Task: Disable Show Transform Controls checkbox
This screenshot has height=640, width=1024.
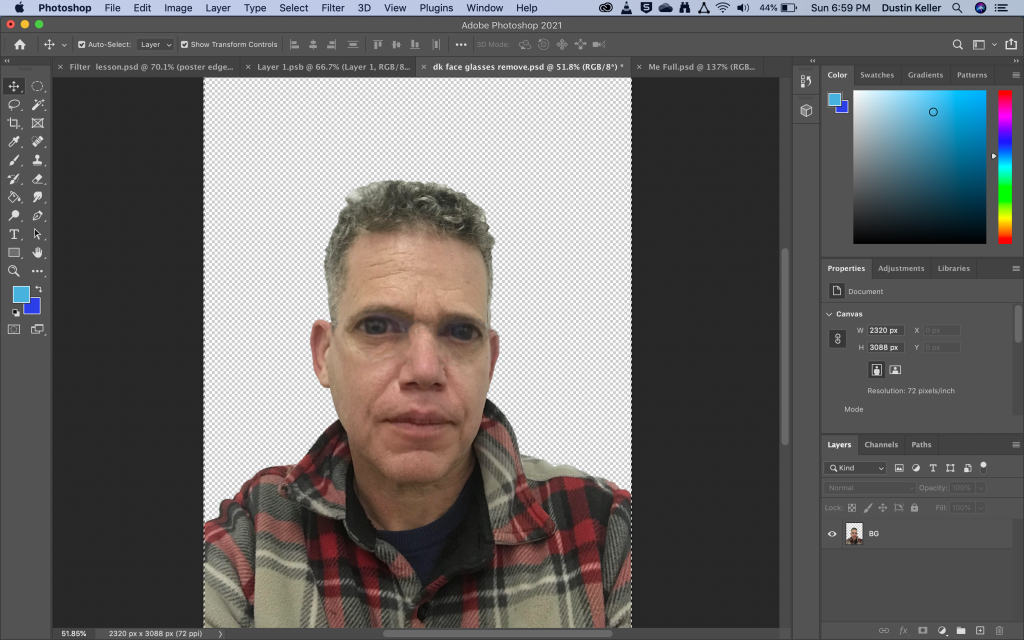Action: [x=184, y=45]
